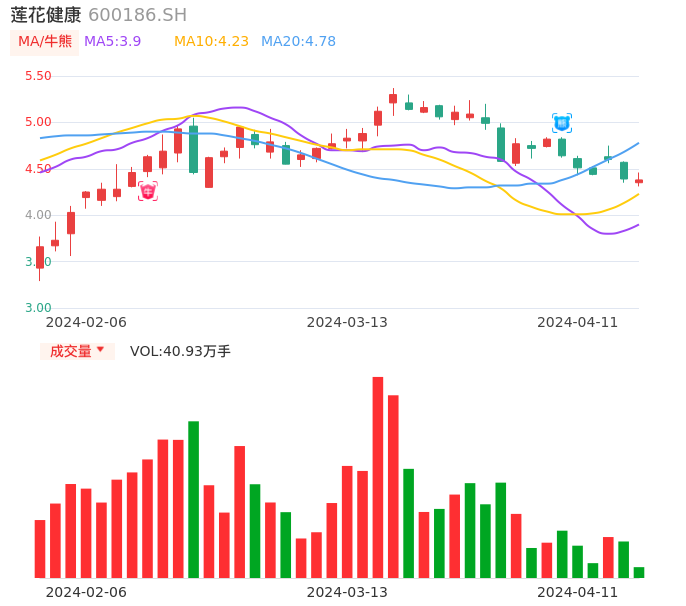Click the blue bear signal marker icon
Viewport: 686px width, 606px height.
pos(562,123)
